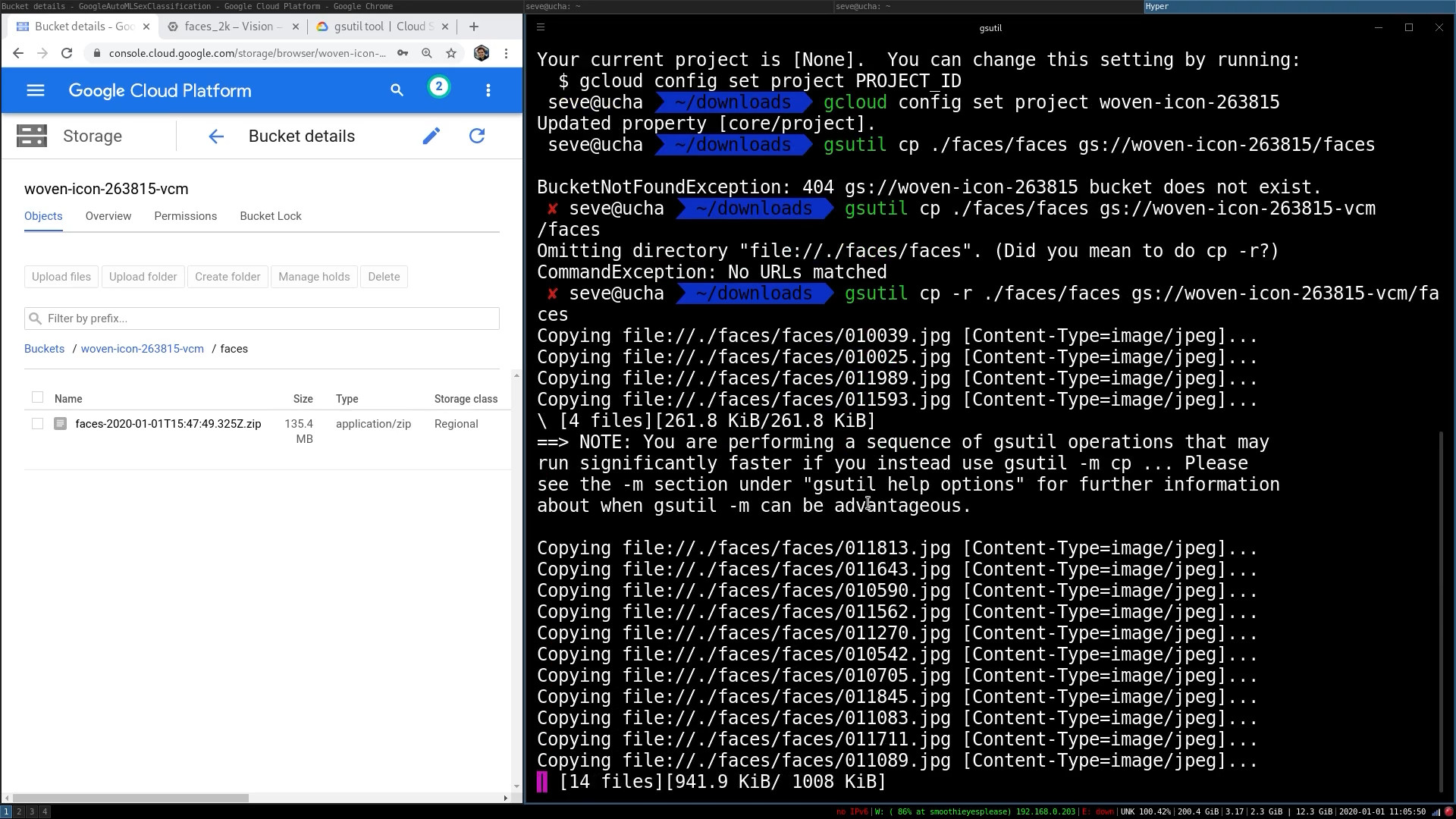
Task: Click the vertical dots options icon
Action: pyautogui.click(x=488, y=90)
